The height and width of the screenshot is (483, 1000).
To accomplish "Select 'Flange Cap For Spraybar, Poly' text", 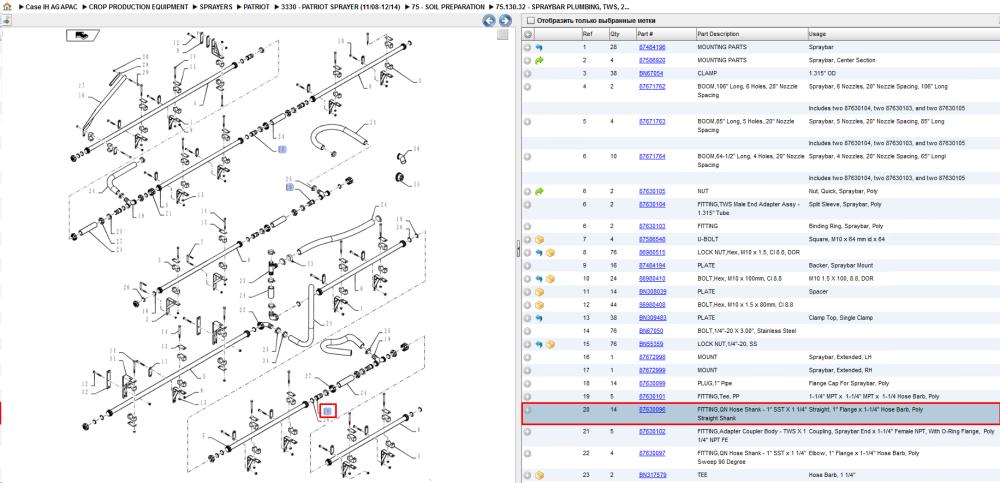I will point(849,383).
